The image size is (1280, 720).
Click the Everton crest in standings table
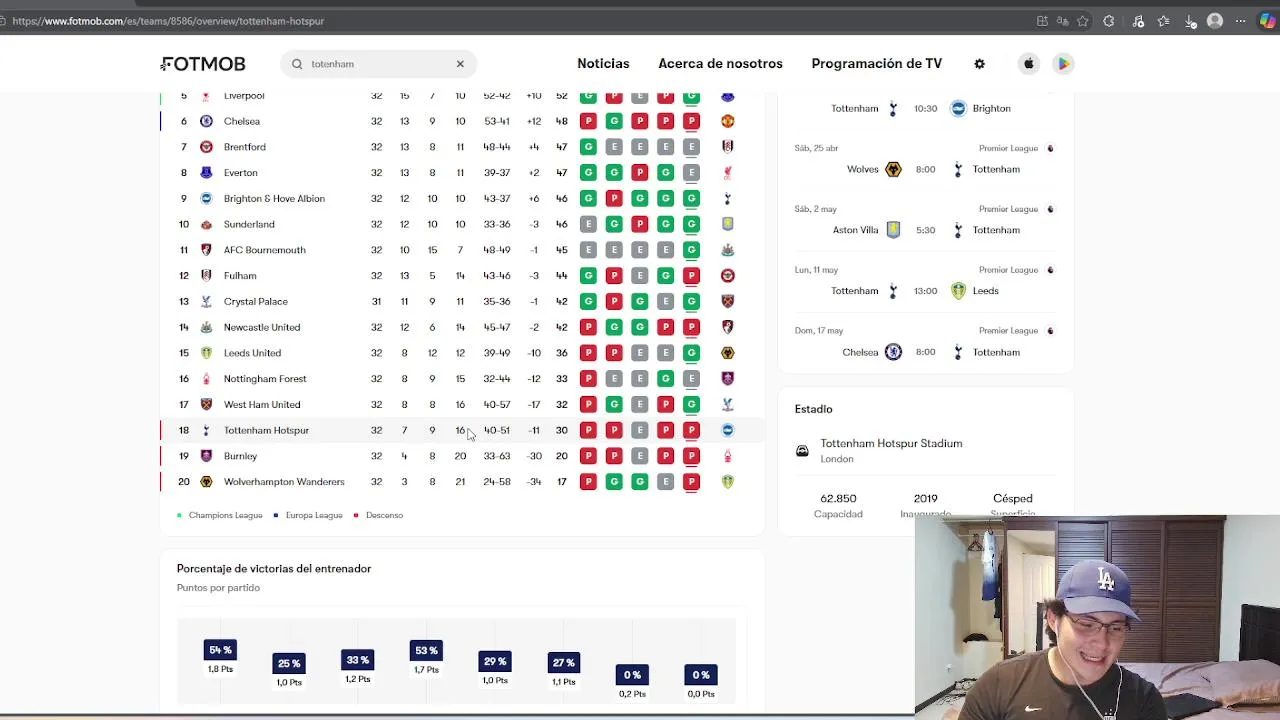206,173
